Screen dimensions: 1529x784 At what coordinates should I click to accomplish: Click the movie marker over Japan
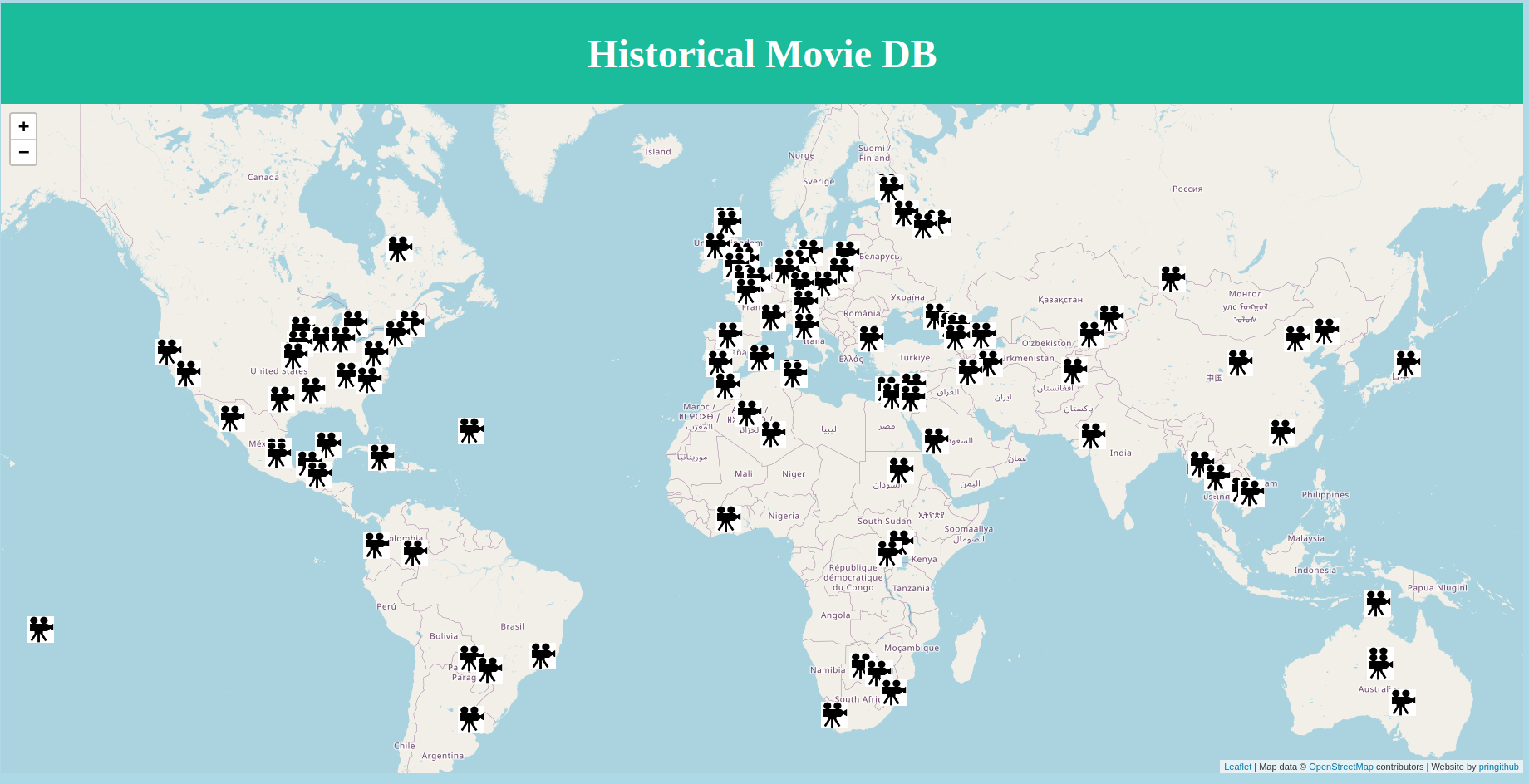click(1407, 363)
